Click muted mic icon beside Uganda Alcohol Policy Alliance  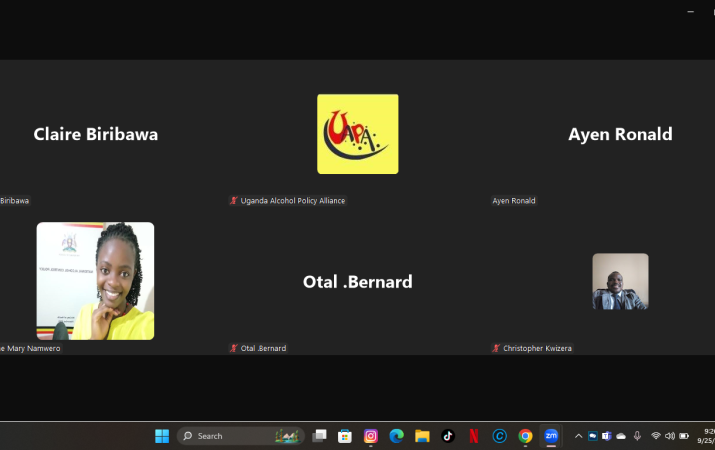point(234,200)
